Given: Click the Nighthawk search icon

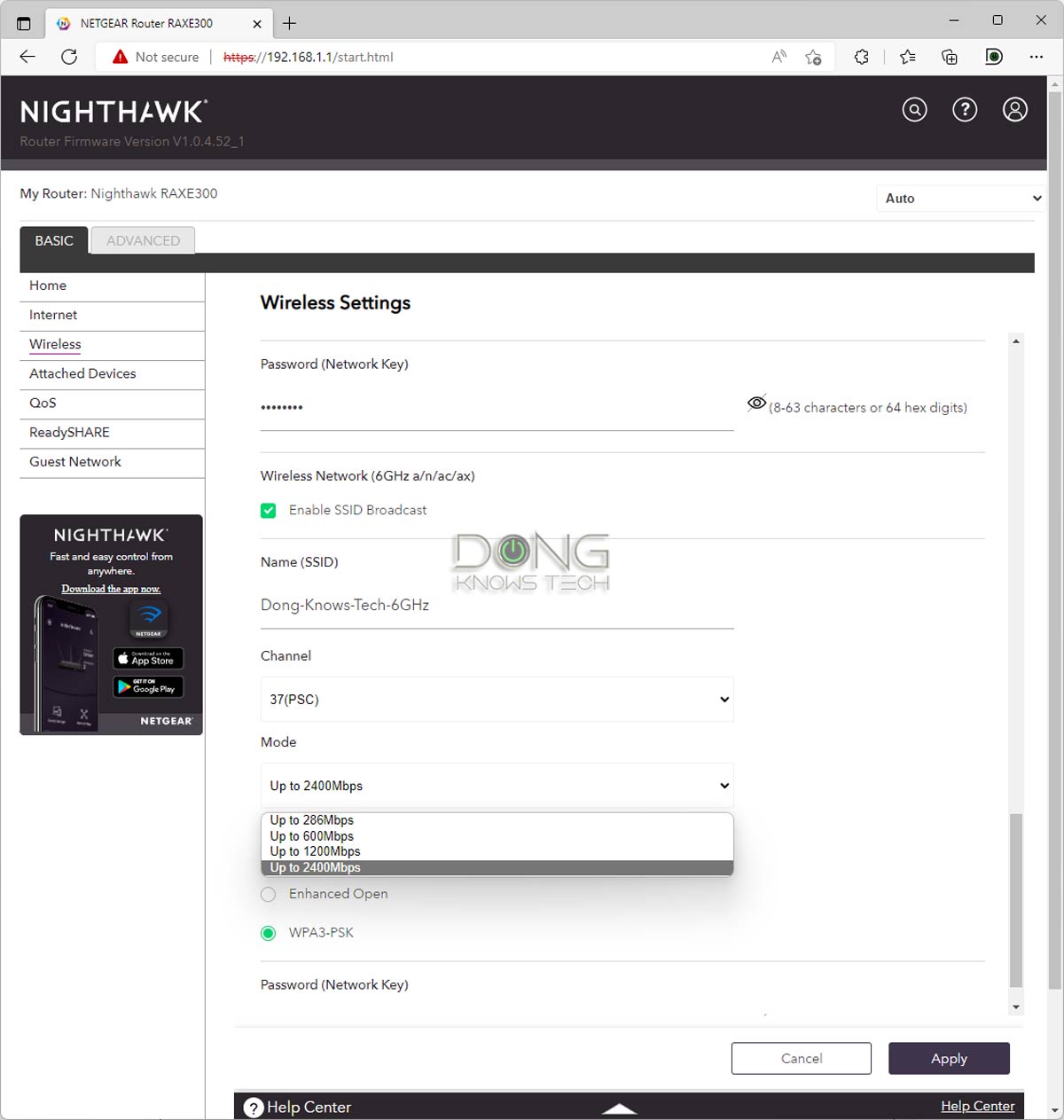Looking at the screenshot, I should point(914,109).
